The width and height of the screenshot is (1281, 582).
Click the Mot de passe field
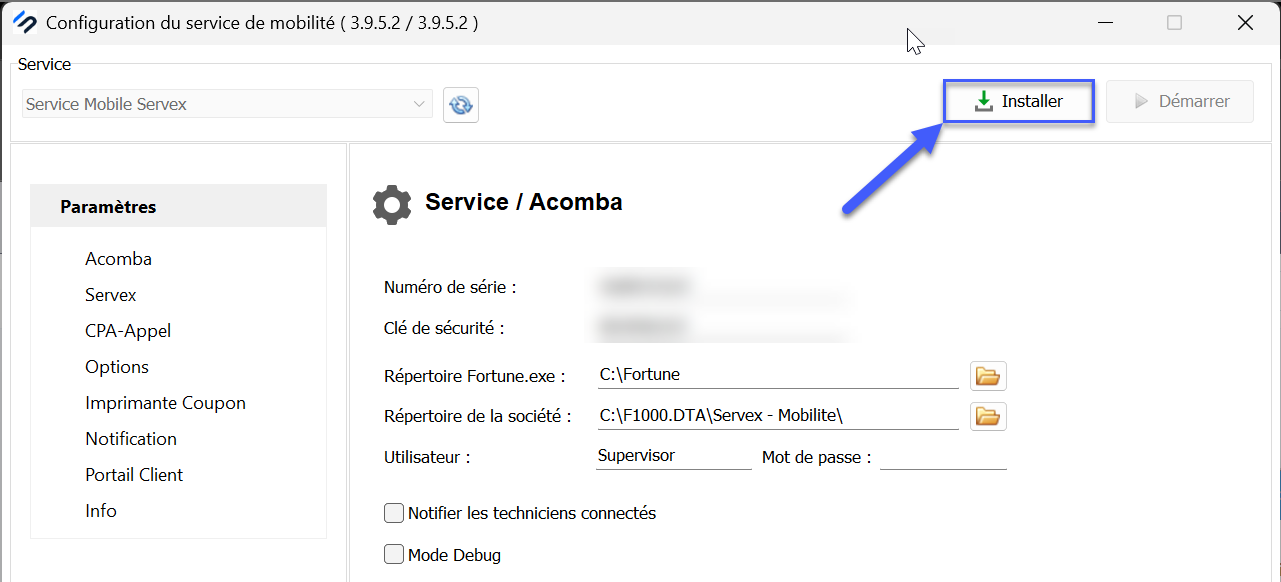pyautogui.click(x=943, y=456)
